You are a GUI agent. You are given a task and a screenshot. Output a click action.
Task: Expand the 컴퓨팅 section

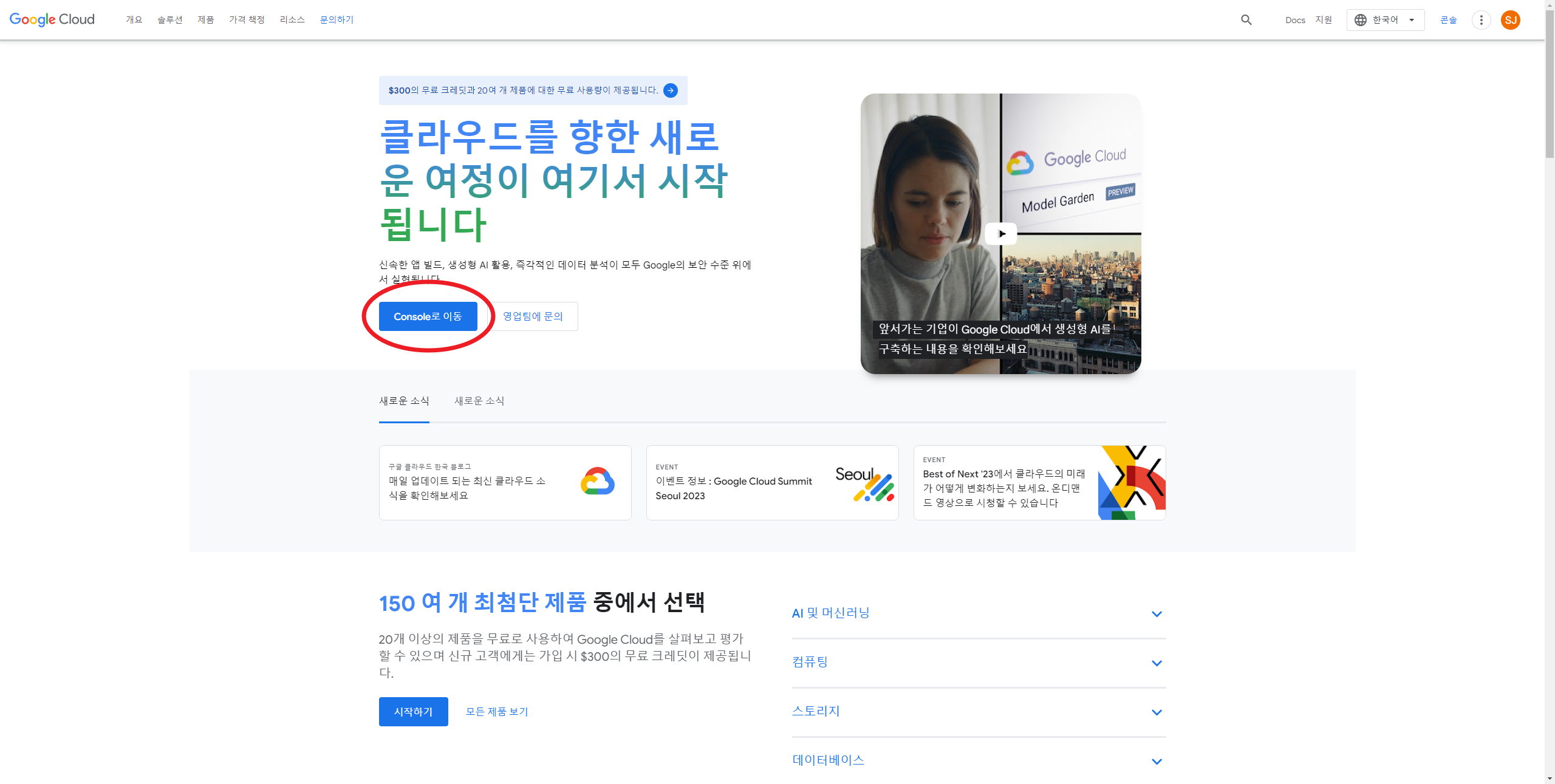(x=1157, y=663)
